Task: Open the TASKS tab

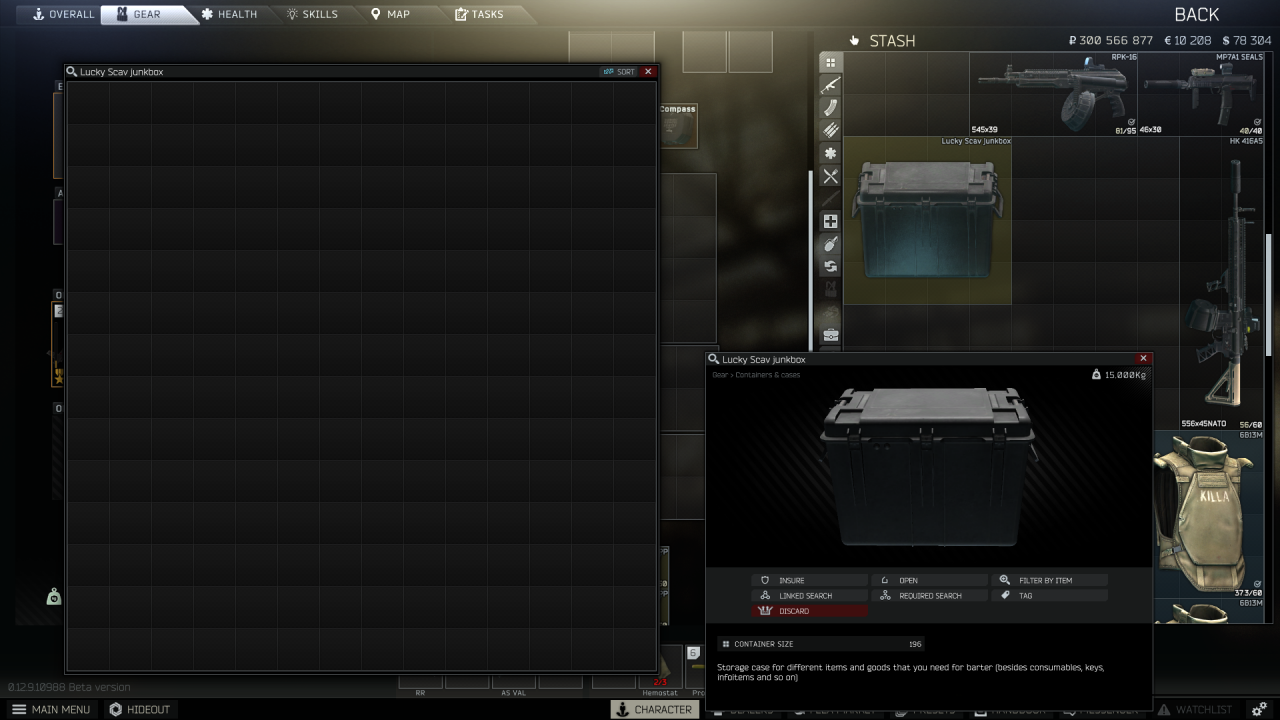Action: tap(478, 14)
